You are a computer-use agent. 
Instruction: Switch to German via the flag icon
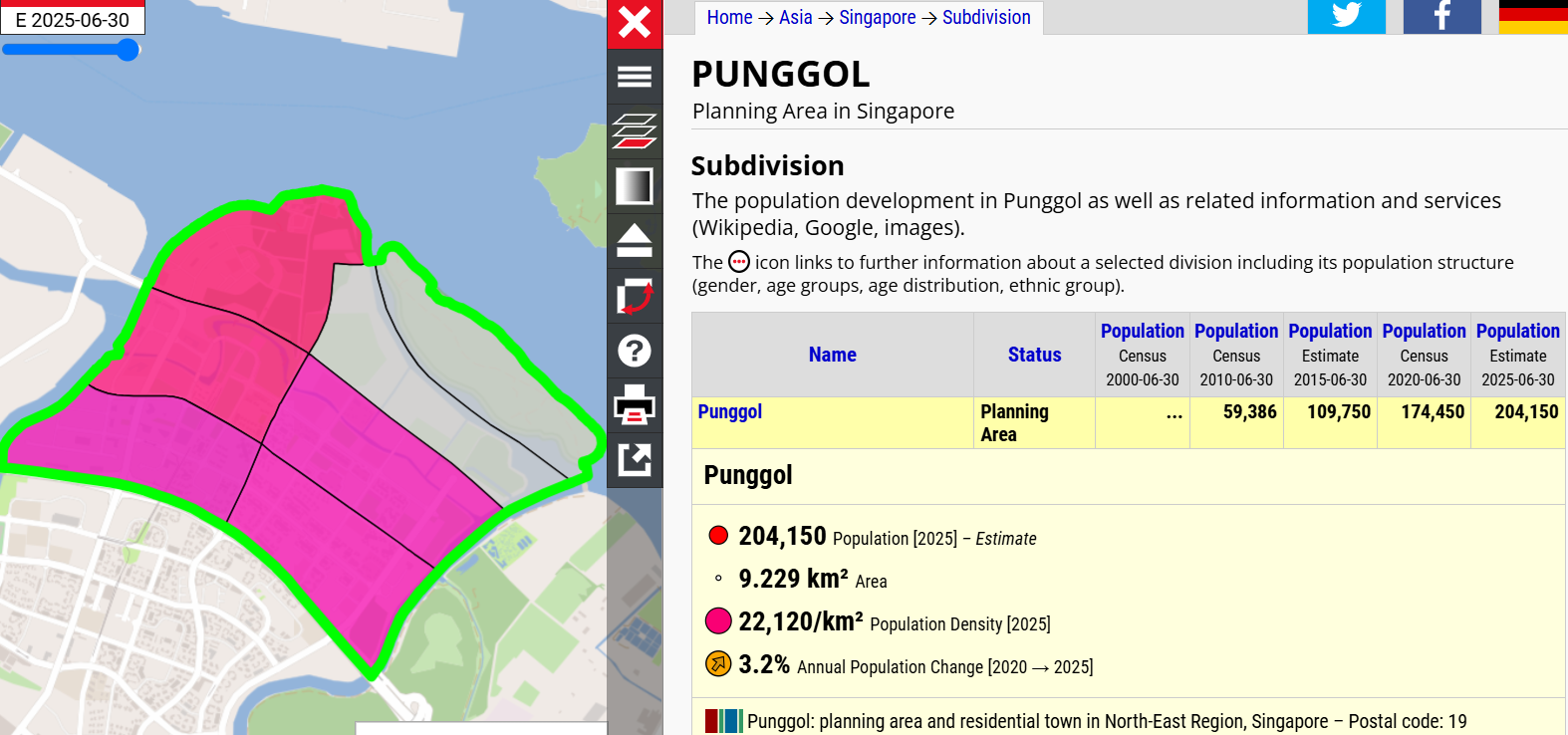pyautogui.click(x=1532, y=16)
